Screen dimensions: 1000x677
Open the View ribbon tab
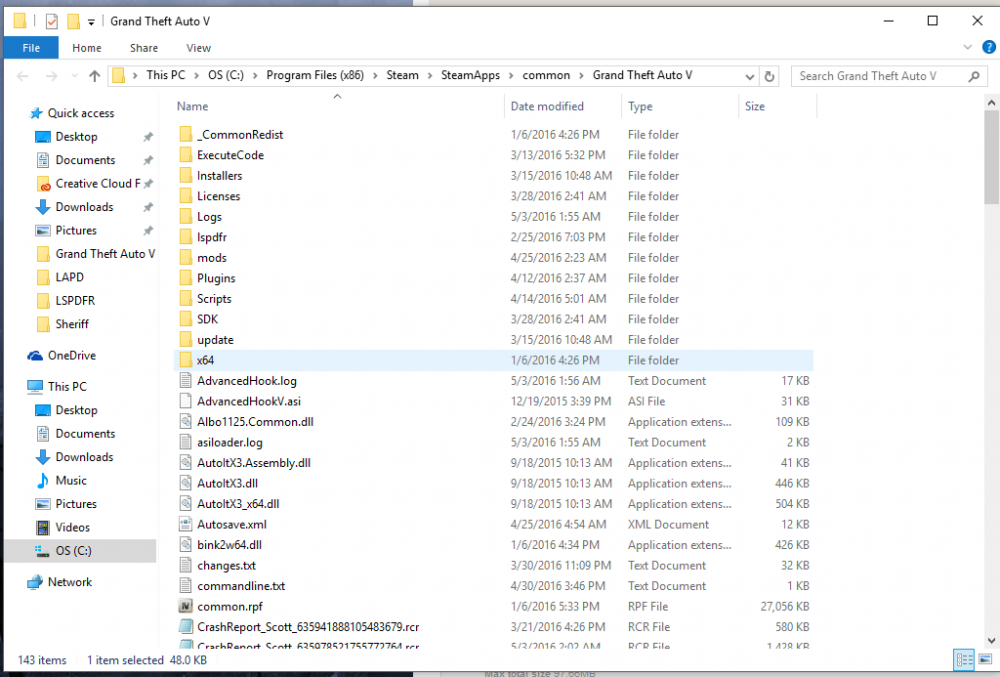pos(198,48)
